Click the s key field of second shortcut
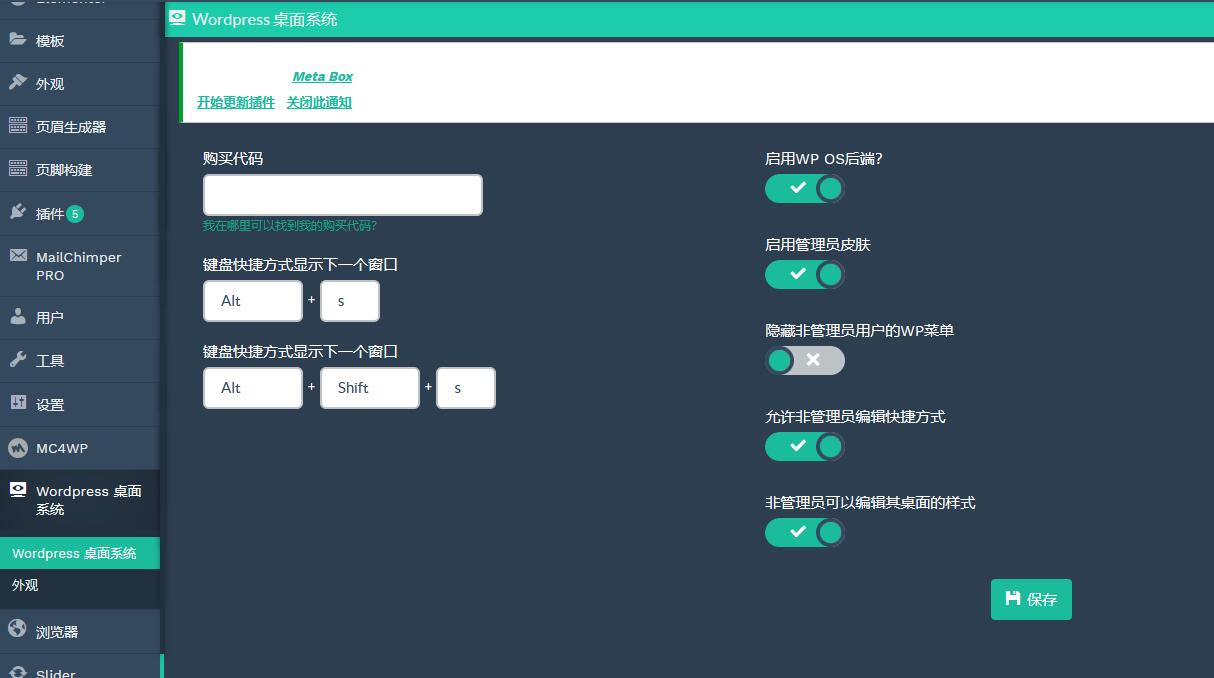This screenshot has width=1214, height=678. 466,388
